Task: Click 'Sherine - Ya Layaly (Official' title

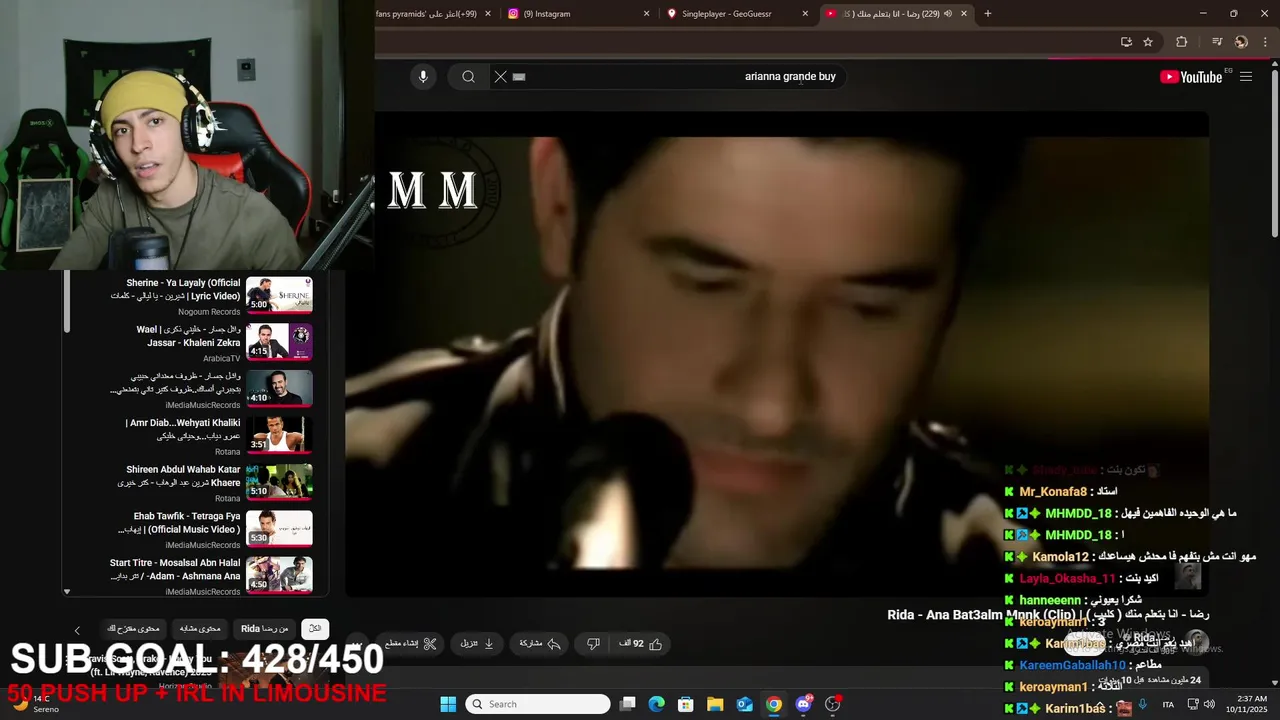Action: pyautogui.click(x=183, y=283)
